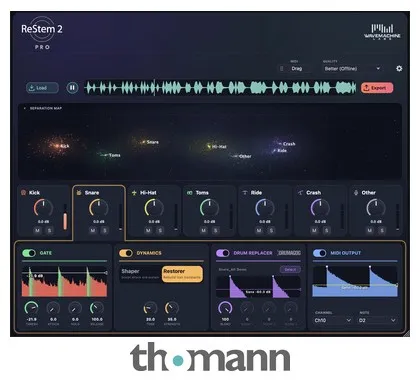Open the settings gear icon
Screen dimensions: 420x381
coord(399,69)
